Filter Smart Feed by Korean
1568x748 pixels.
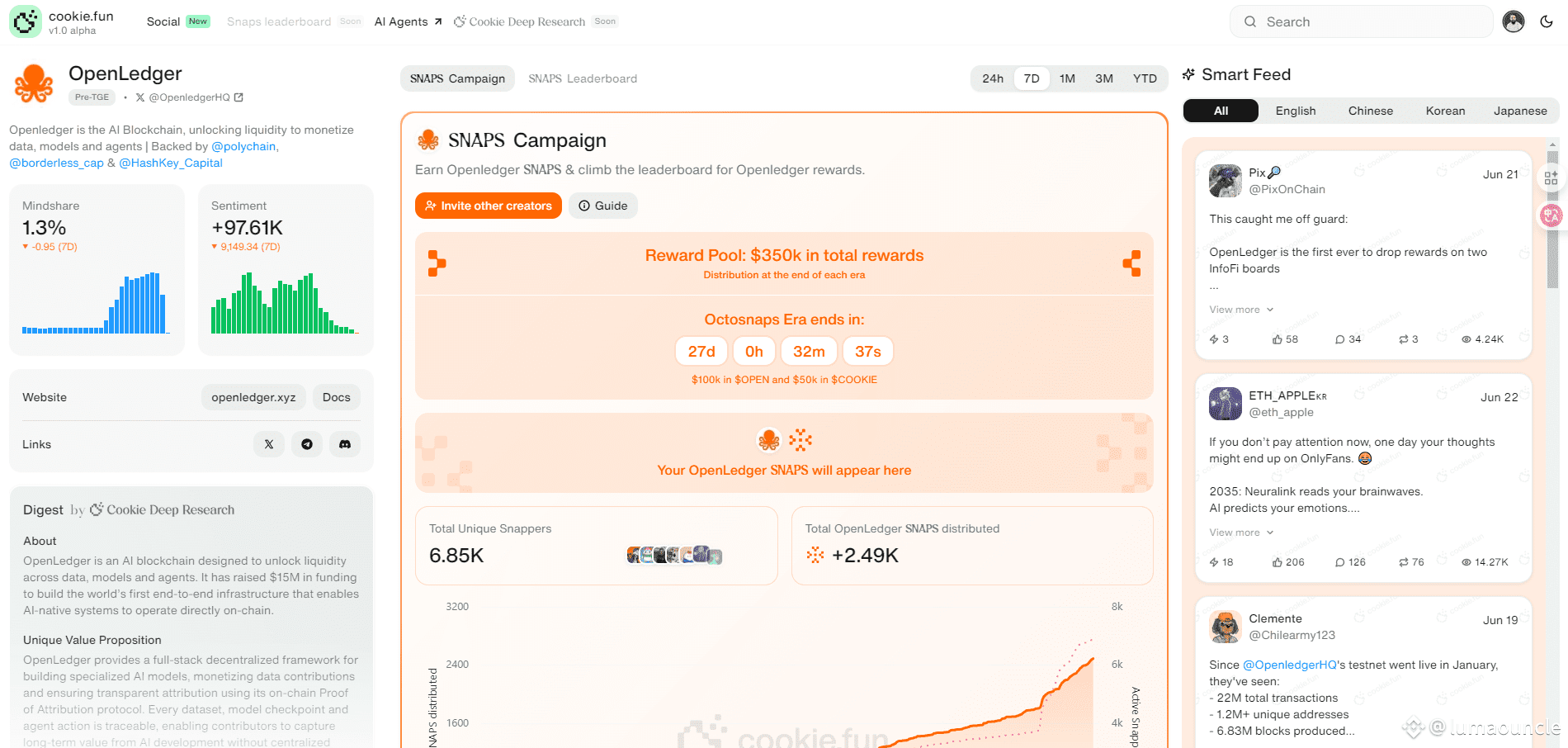tap(1445, 111)
